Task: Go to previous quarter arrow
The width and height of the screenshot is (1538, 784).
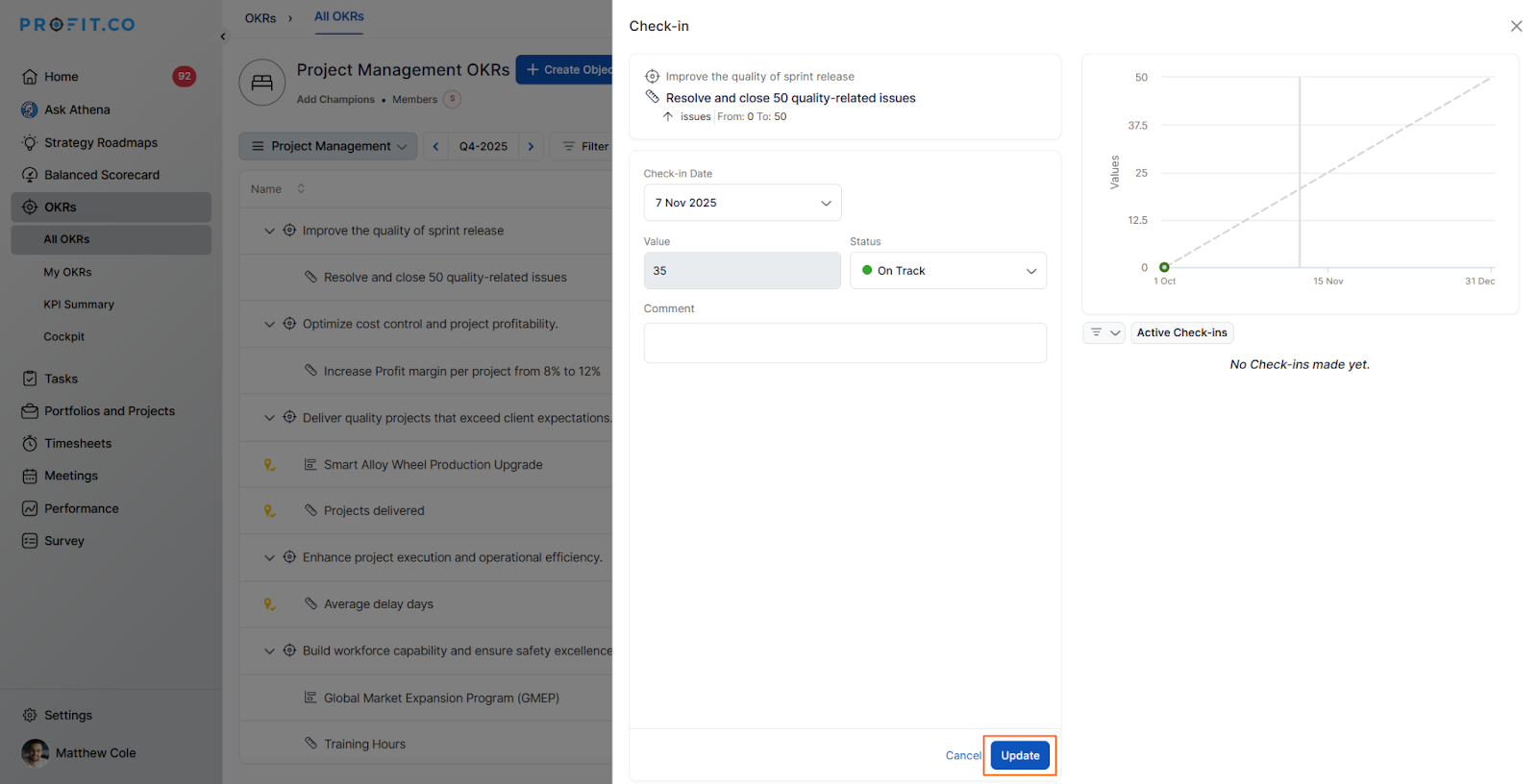Action: pos(435,146)
